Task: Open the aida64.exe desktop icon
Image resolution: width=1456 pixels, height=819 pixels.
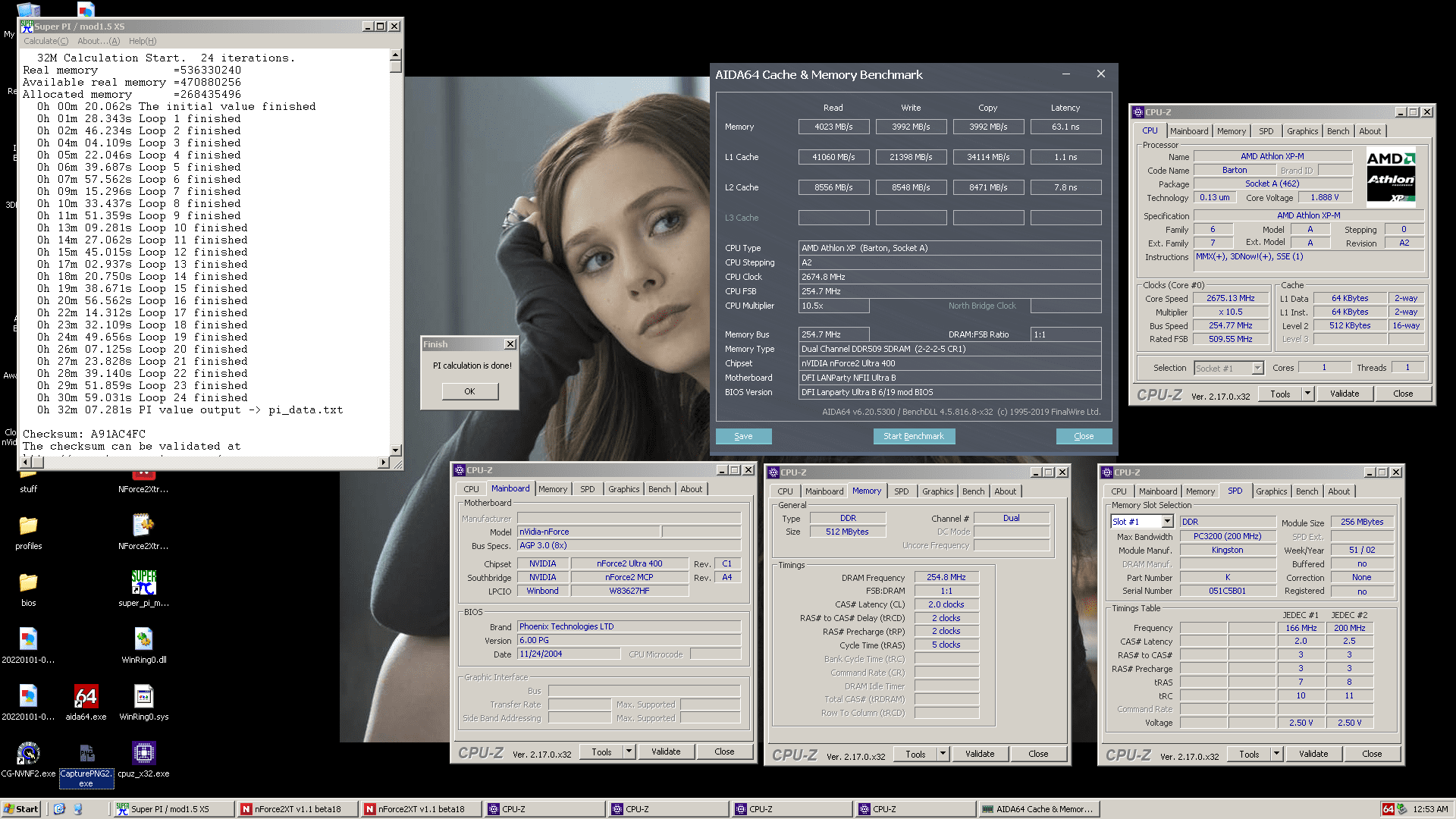Action: click(86, 696)
